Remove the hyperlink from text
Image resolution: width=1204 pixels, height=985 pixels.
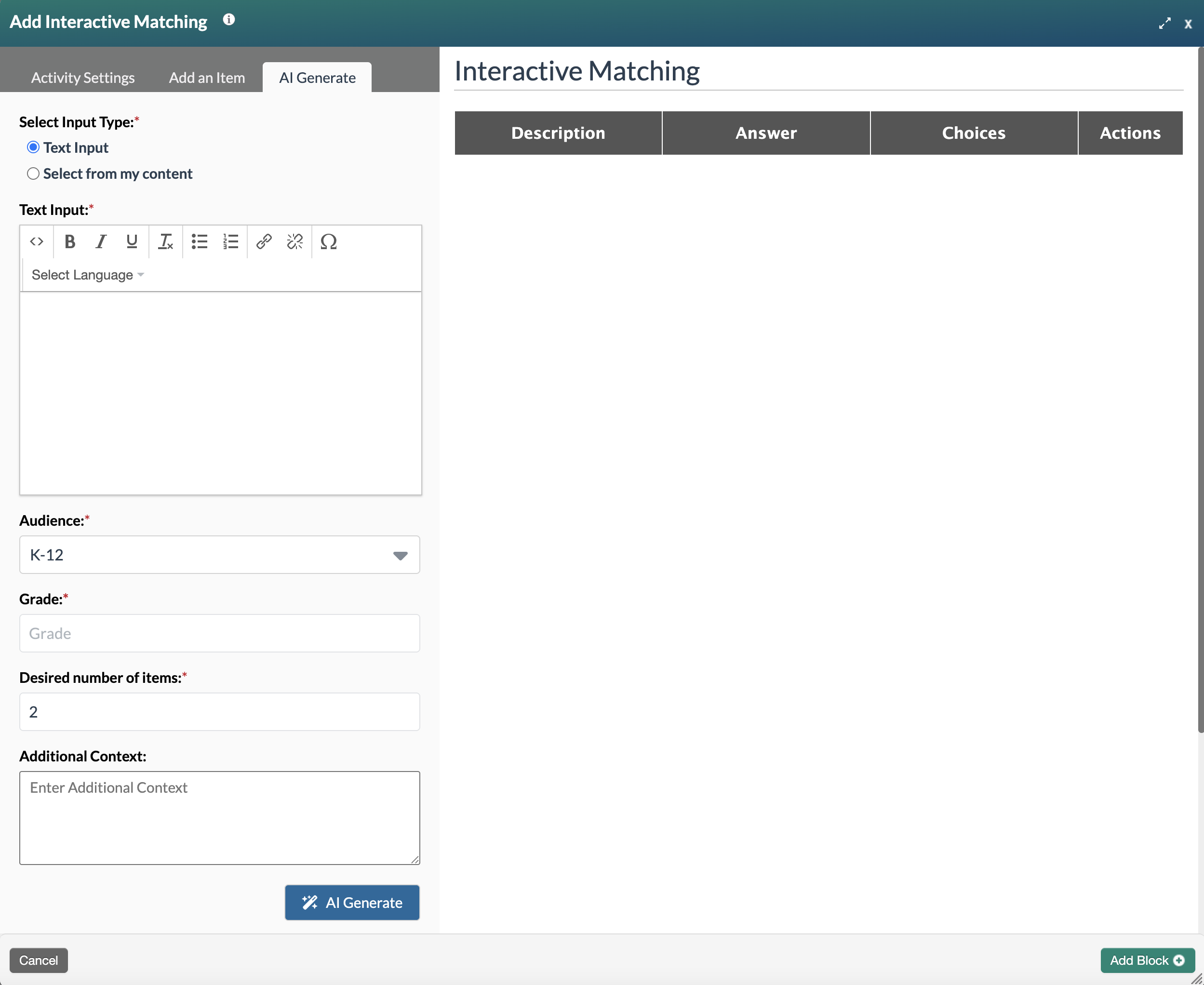(x=295, y=242)
